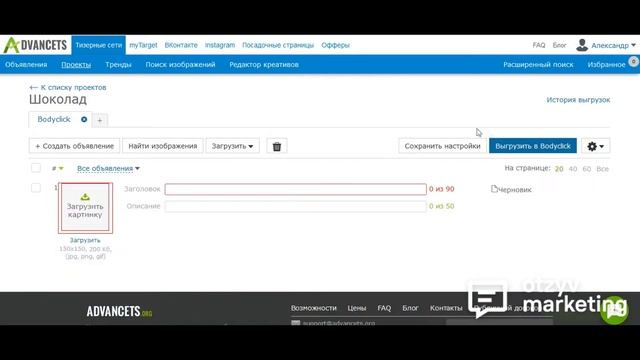
Task: Click the Черновик draft document icon
Action: (494, 189)
